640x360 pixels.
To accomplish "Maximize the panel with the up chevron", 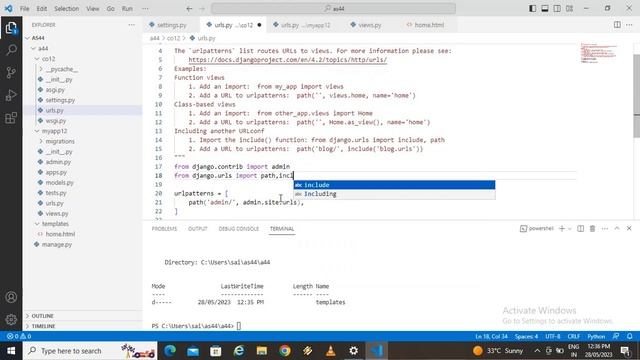I will [x=617, y=229].
